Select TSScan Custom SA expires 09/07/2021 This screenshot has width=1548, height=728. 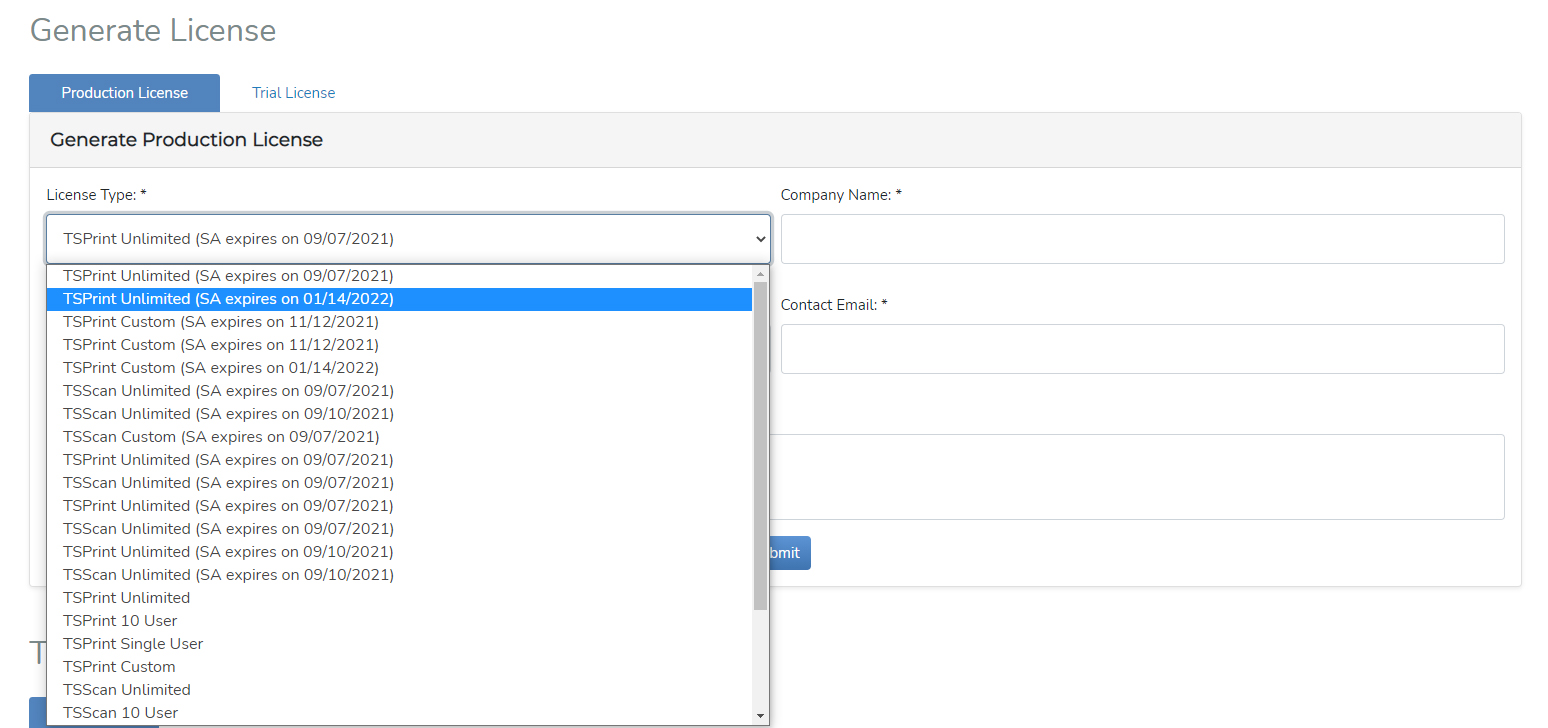(x=399, y=437)
